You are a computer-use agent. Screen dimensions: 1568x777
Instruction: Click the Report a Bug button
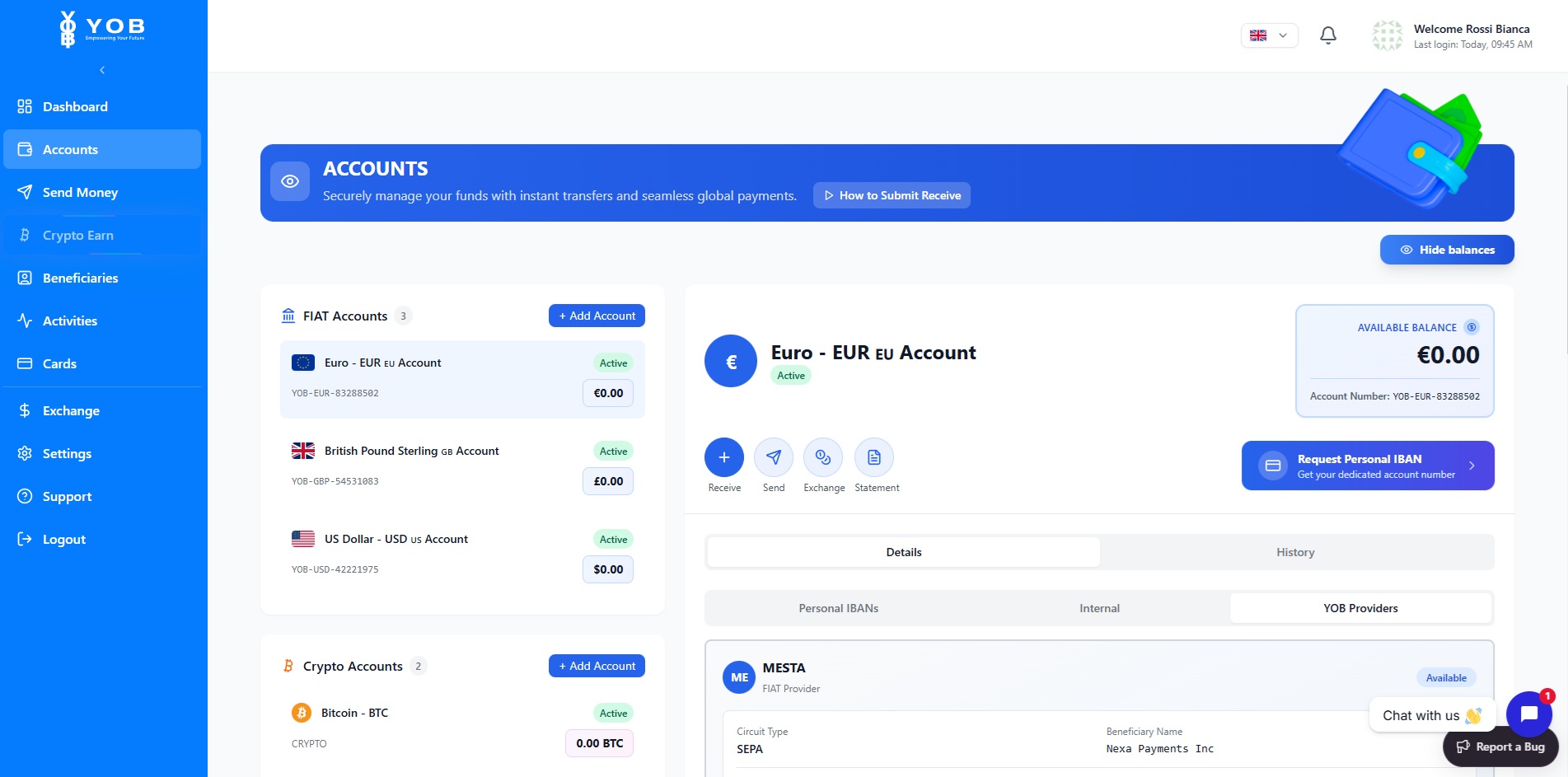point(1500,747)
